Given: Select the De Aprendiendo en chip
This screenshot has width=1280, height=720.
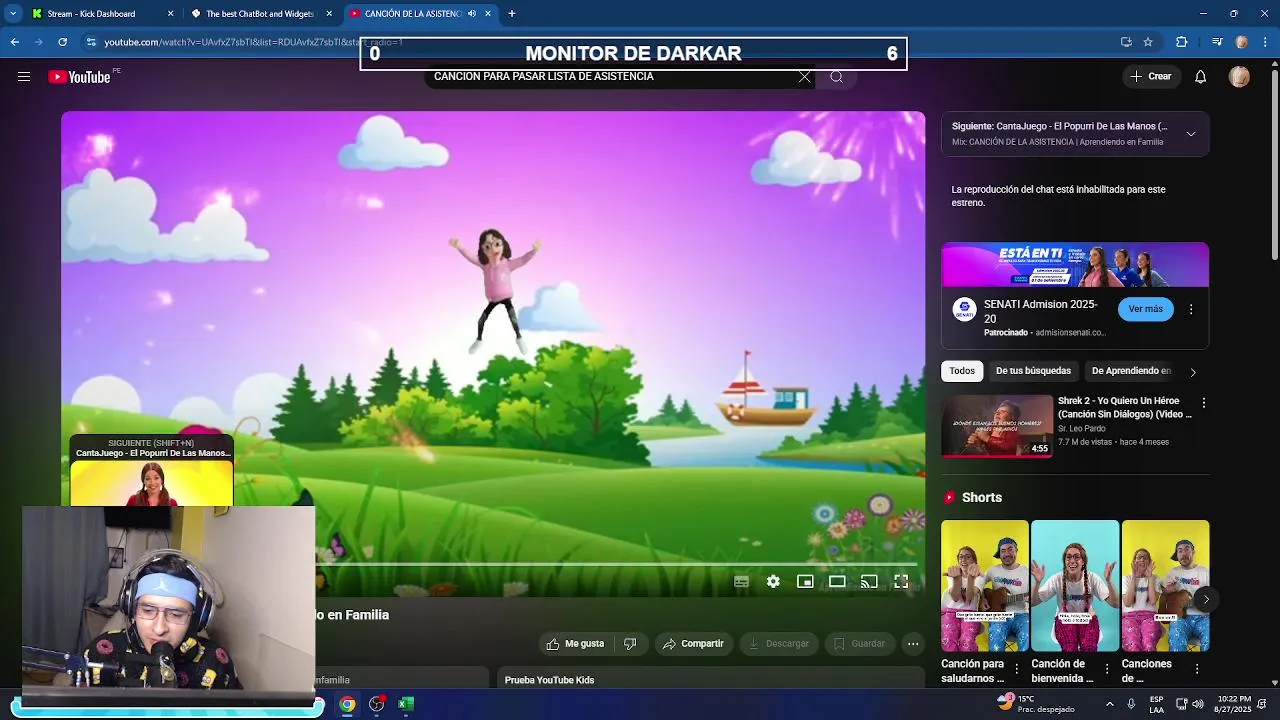Looking at the screenshot, I should pos(1131,371).
